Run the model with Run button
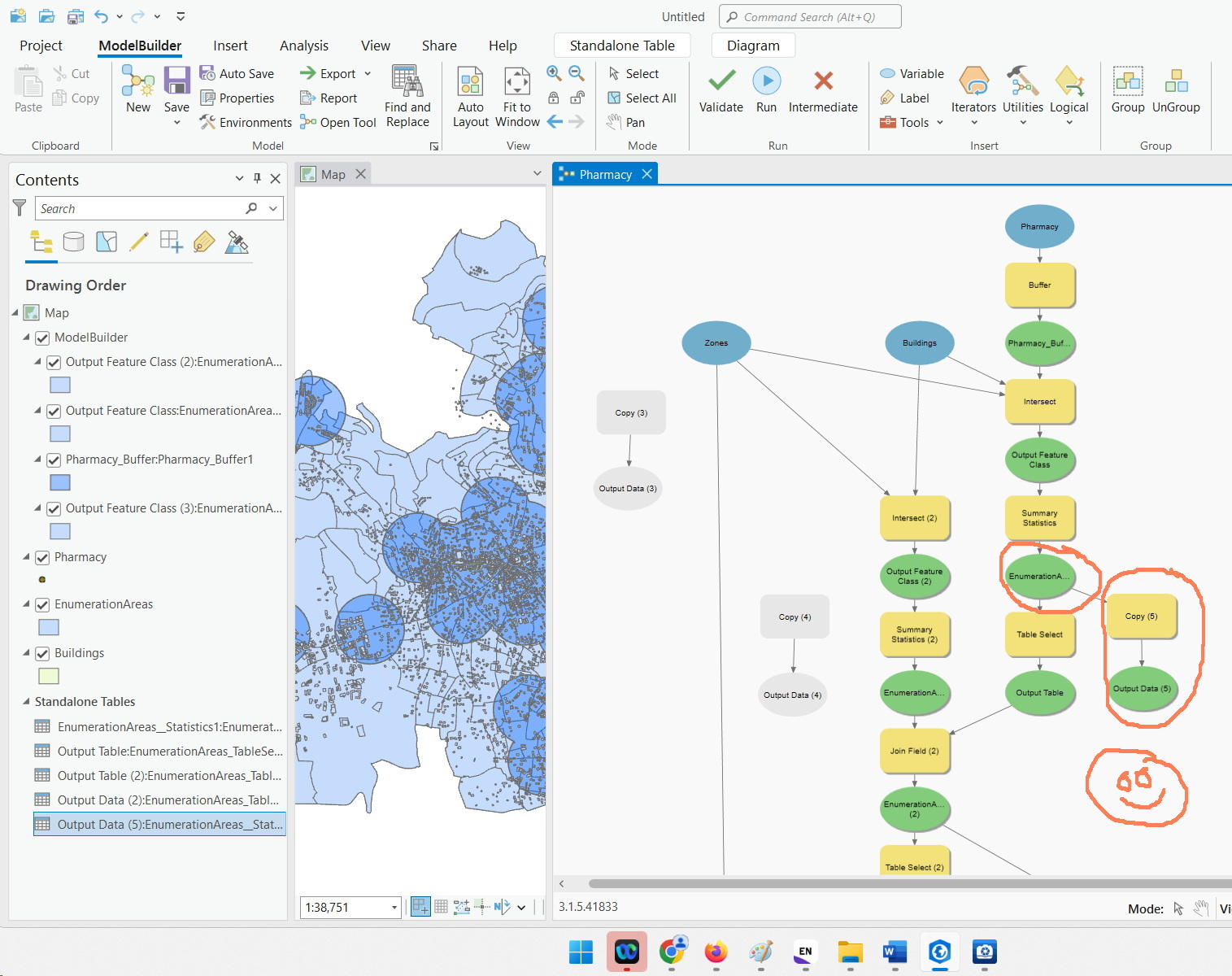 [766, 81]
